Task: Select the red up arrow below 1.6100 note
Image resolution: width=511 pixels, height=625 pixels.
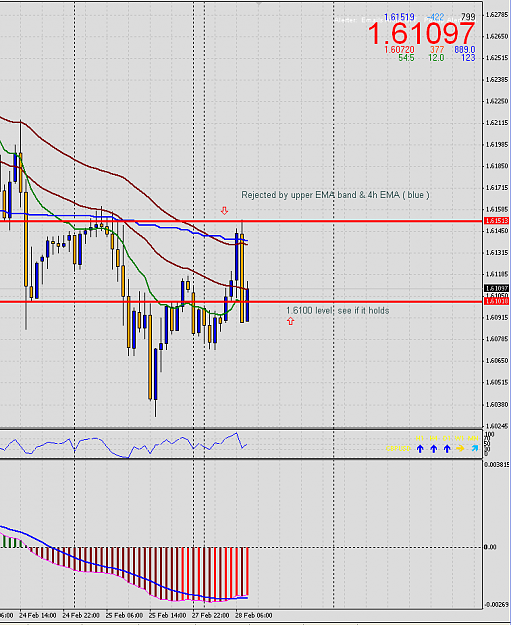Action: (290, 321)
